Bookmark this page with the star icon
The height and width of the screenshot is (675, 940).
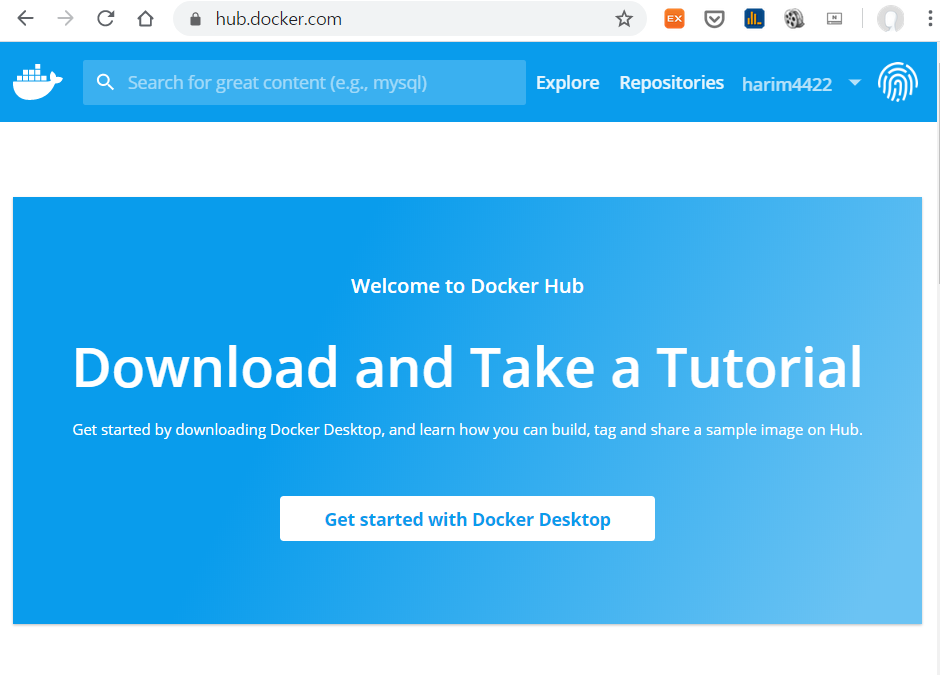click(x=624, y=19)
